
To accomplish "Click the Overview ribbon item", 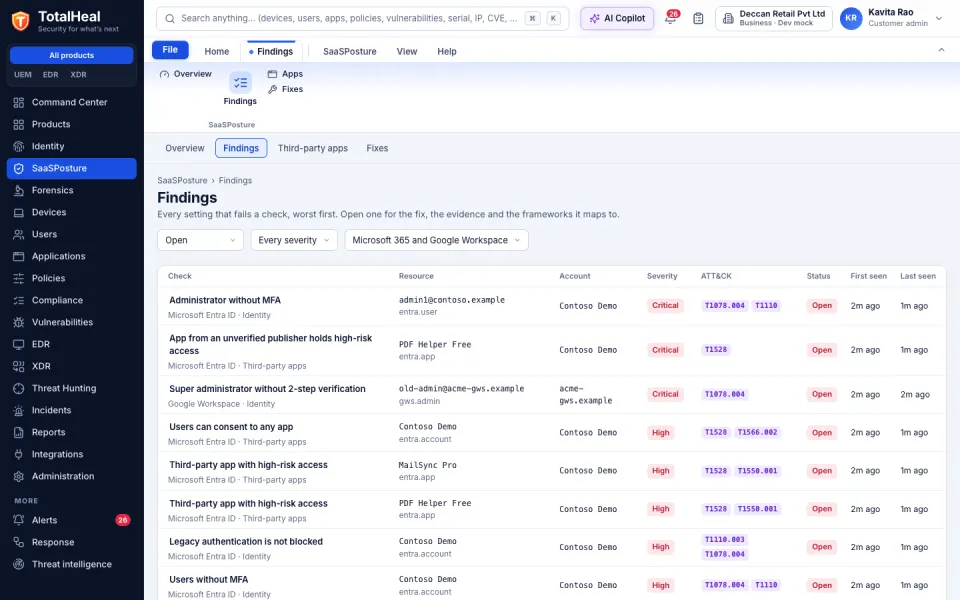I will 186,74.
